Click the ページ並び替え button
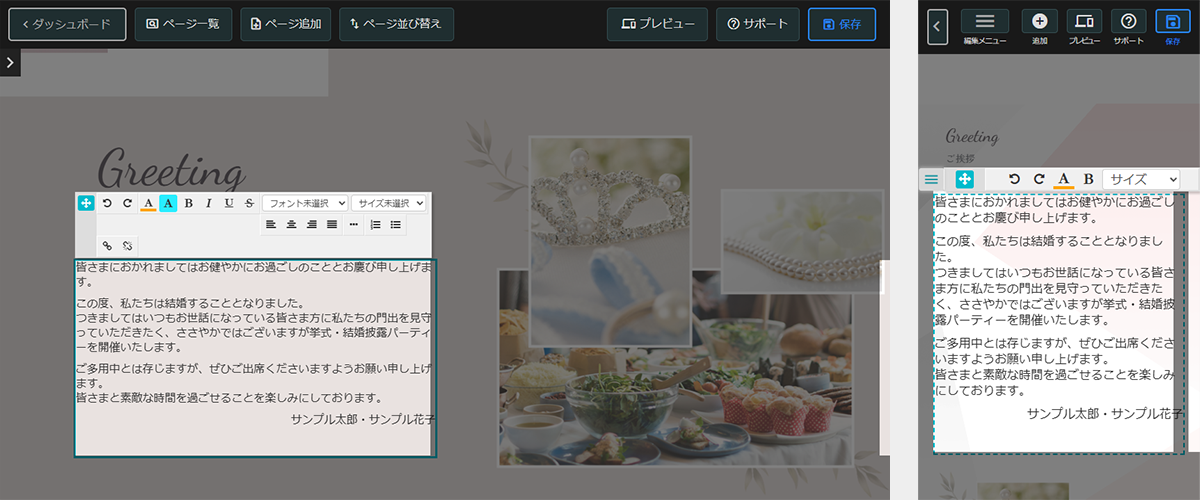This screenshot has width=1200, height=500. click(x=397, y=24)
